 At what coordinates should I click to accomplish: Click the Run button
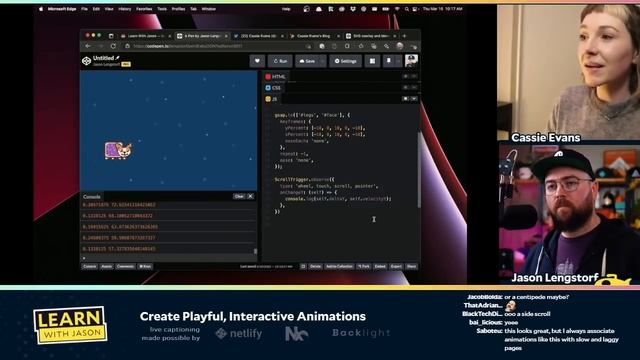(x=280, y=61)
